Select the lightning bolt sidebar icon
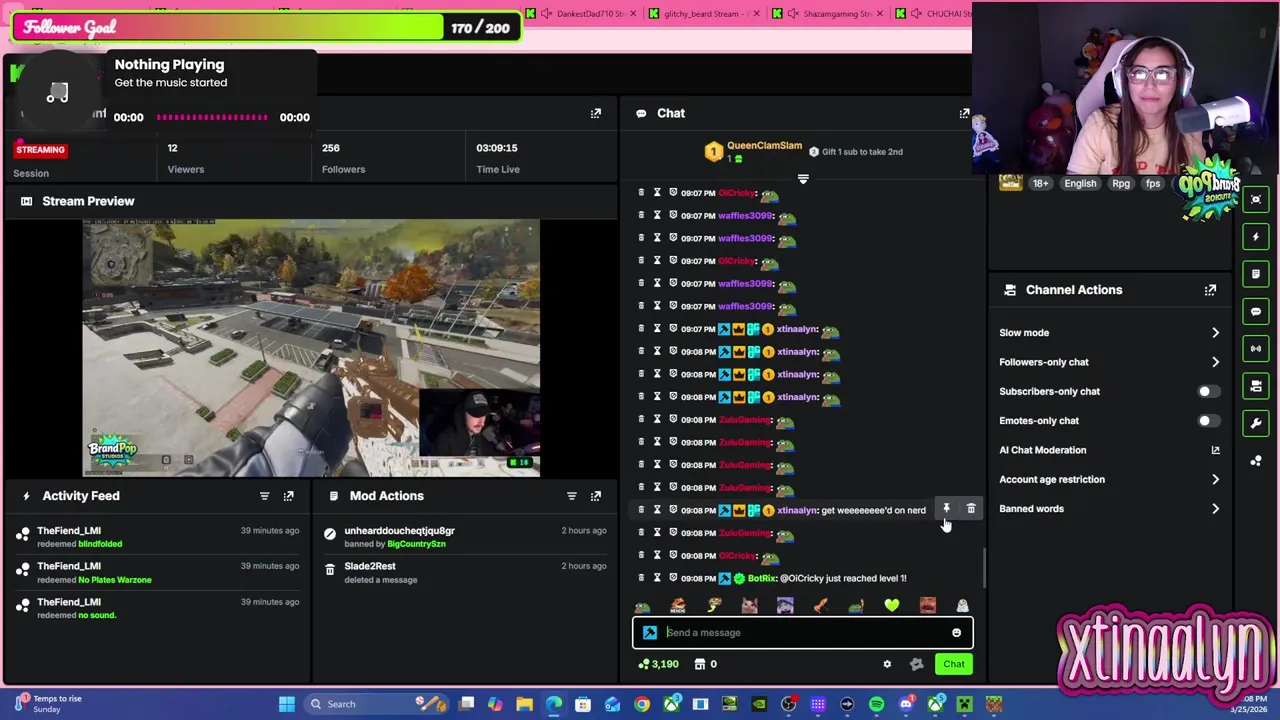The height and width of the screenshot is (720, 1280). point(1256,237)
